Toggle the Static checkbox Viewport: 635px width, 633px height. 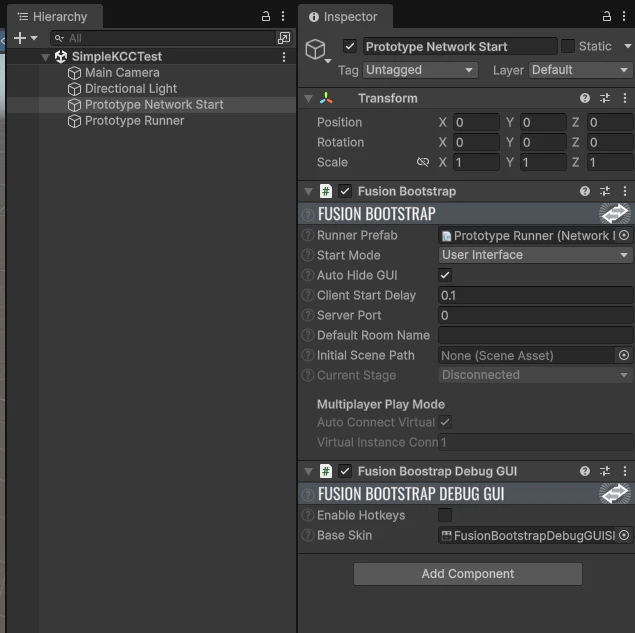568,46
